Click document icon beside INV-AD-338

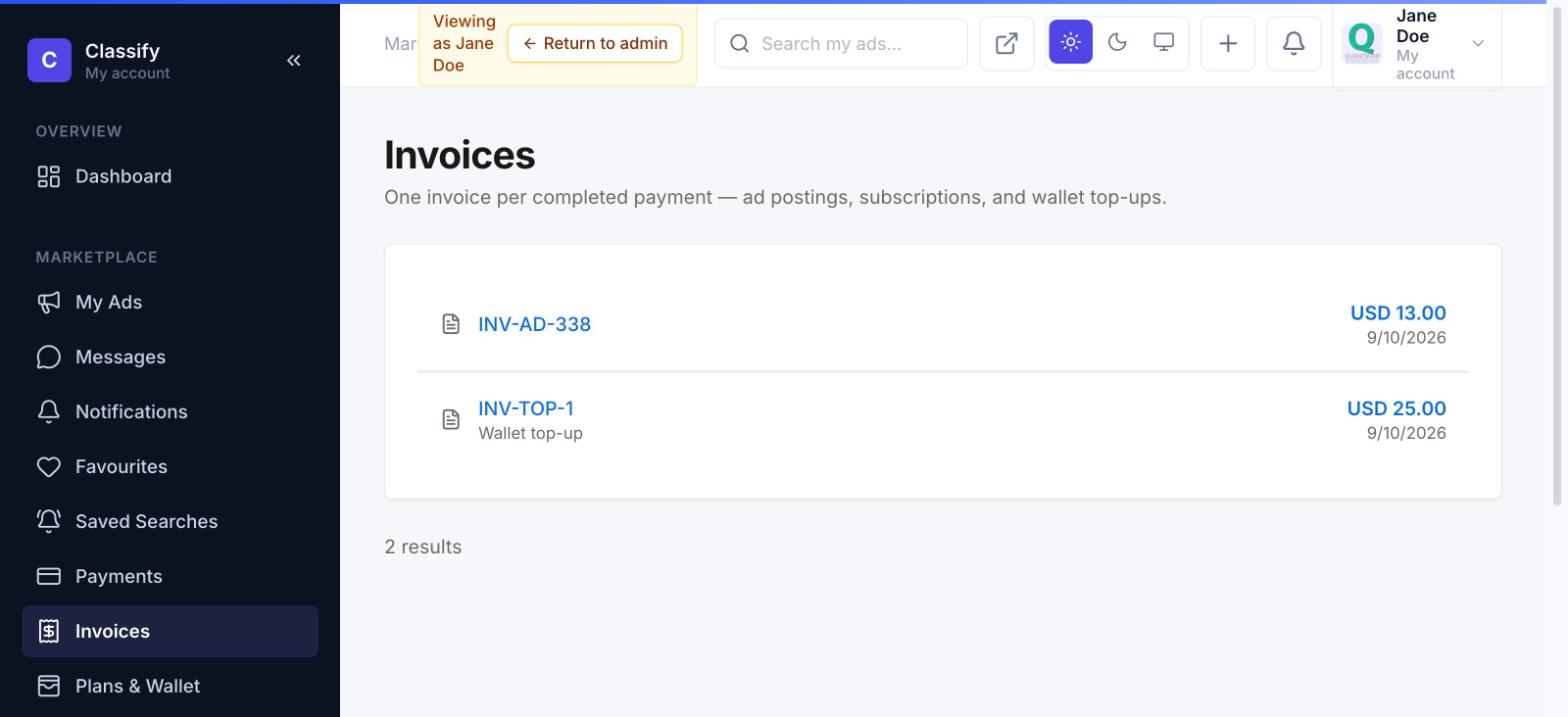(451, 324)
